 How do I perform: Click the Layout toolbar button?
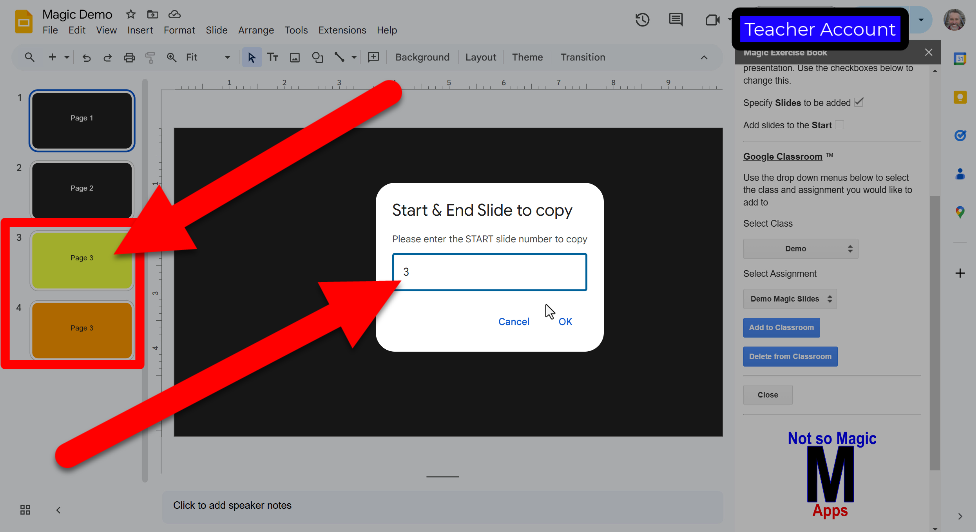(481, 57)
